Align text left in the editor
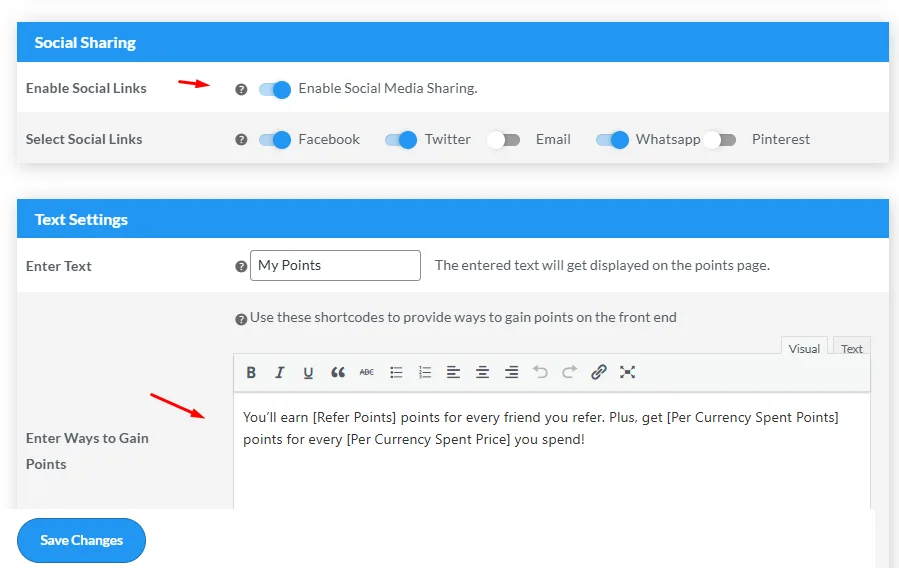Screen dimensions: 899x568 click(x=454, y=373)
